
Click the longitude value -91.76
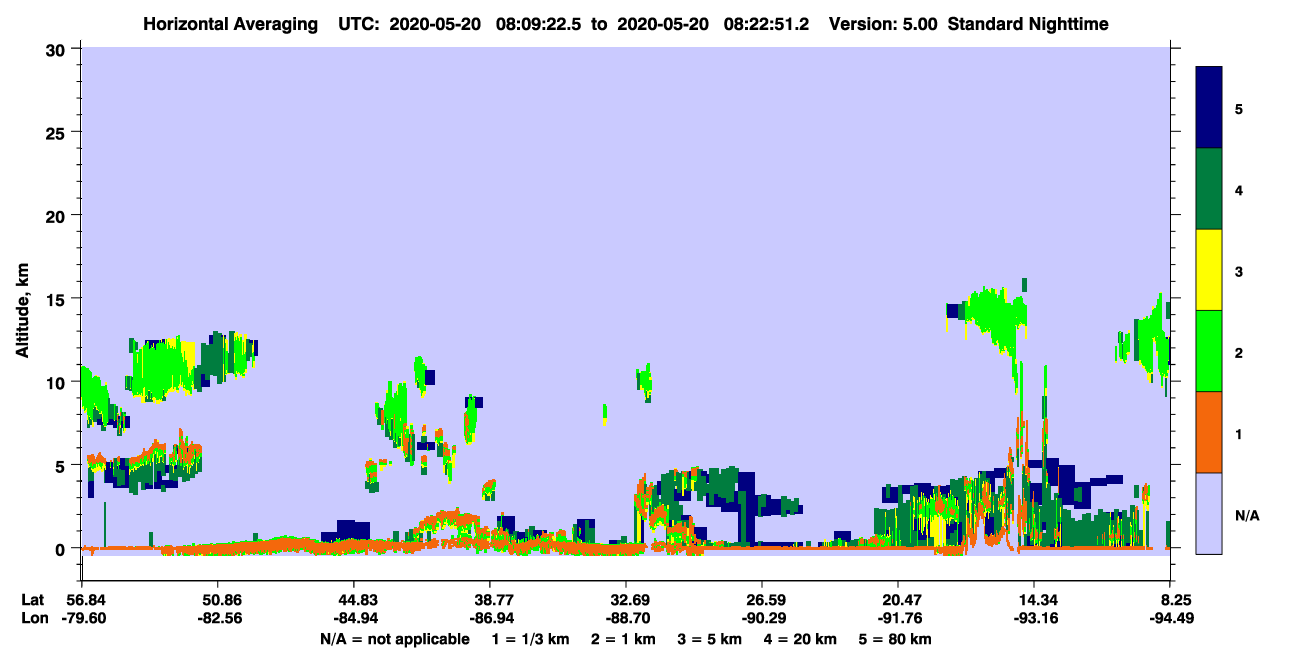(x=898, y=618)
